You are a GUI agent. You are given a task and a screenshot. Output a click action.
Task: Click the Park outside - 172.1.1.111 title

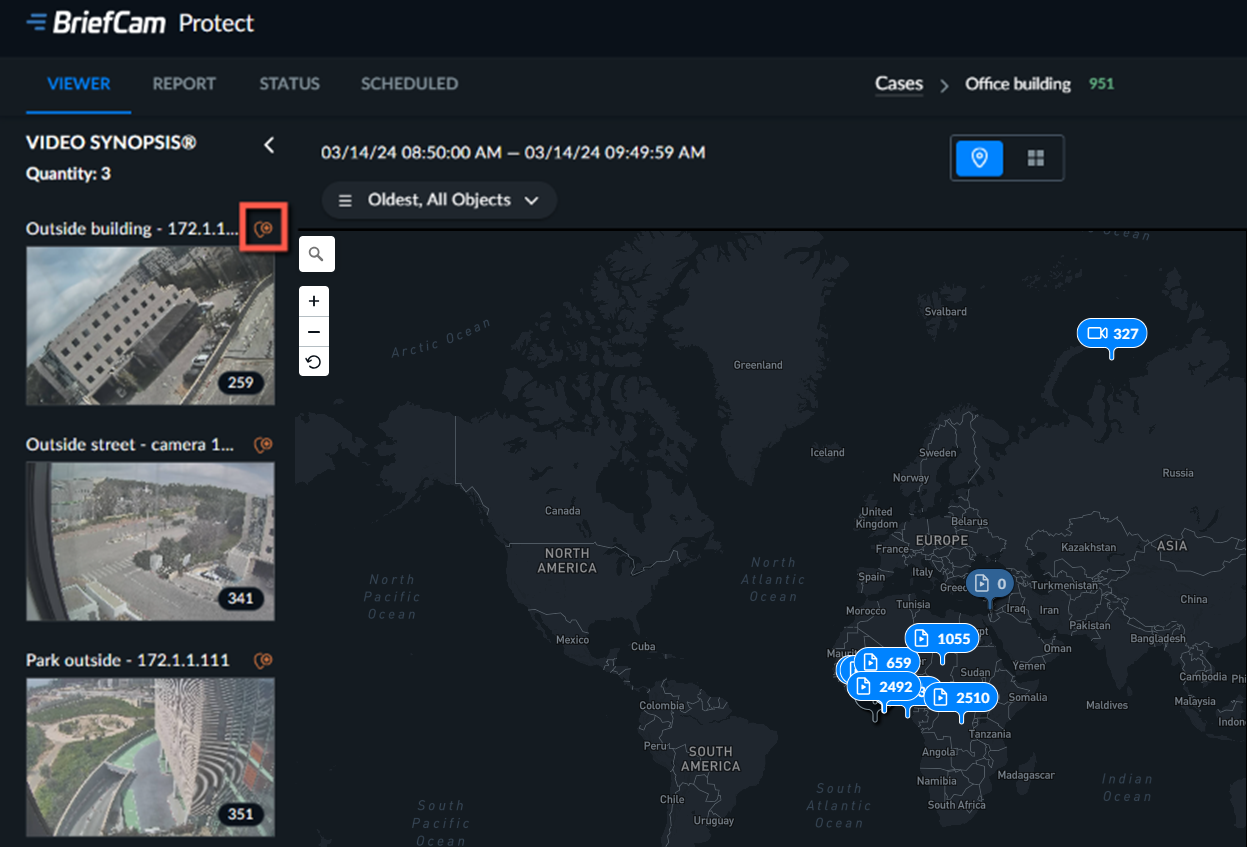(x=128, y=660)
